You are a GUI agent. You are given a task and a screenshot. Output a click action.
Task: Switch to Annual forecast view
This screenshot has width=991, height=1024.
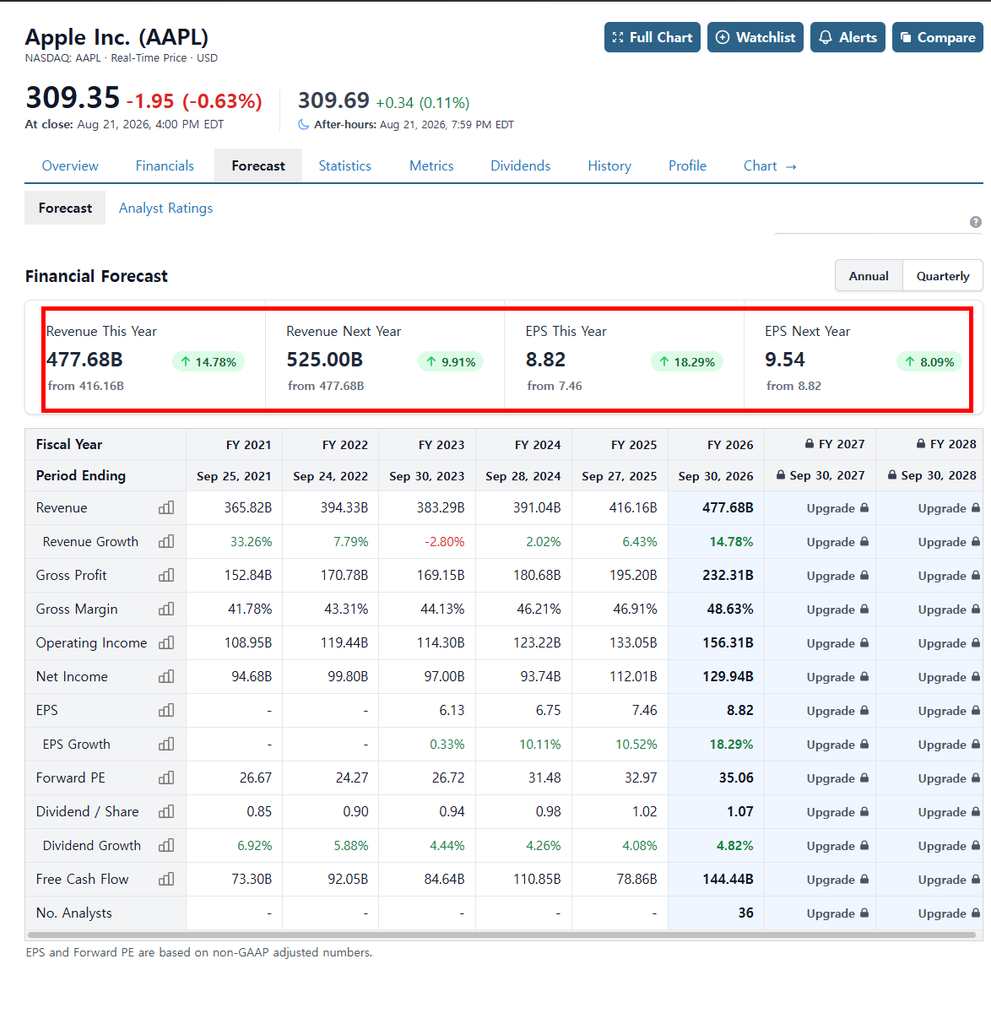click(x=869, y=276)
